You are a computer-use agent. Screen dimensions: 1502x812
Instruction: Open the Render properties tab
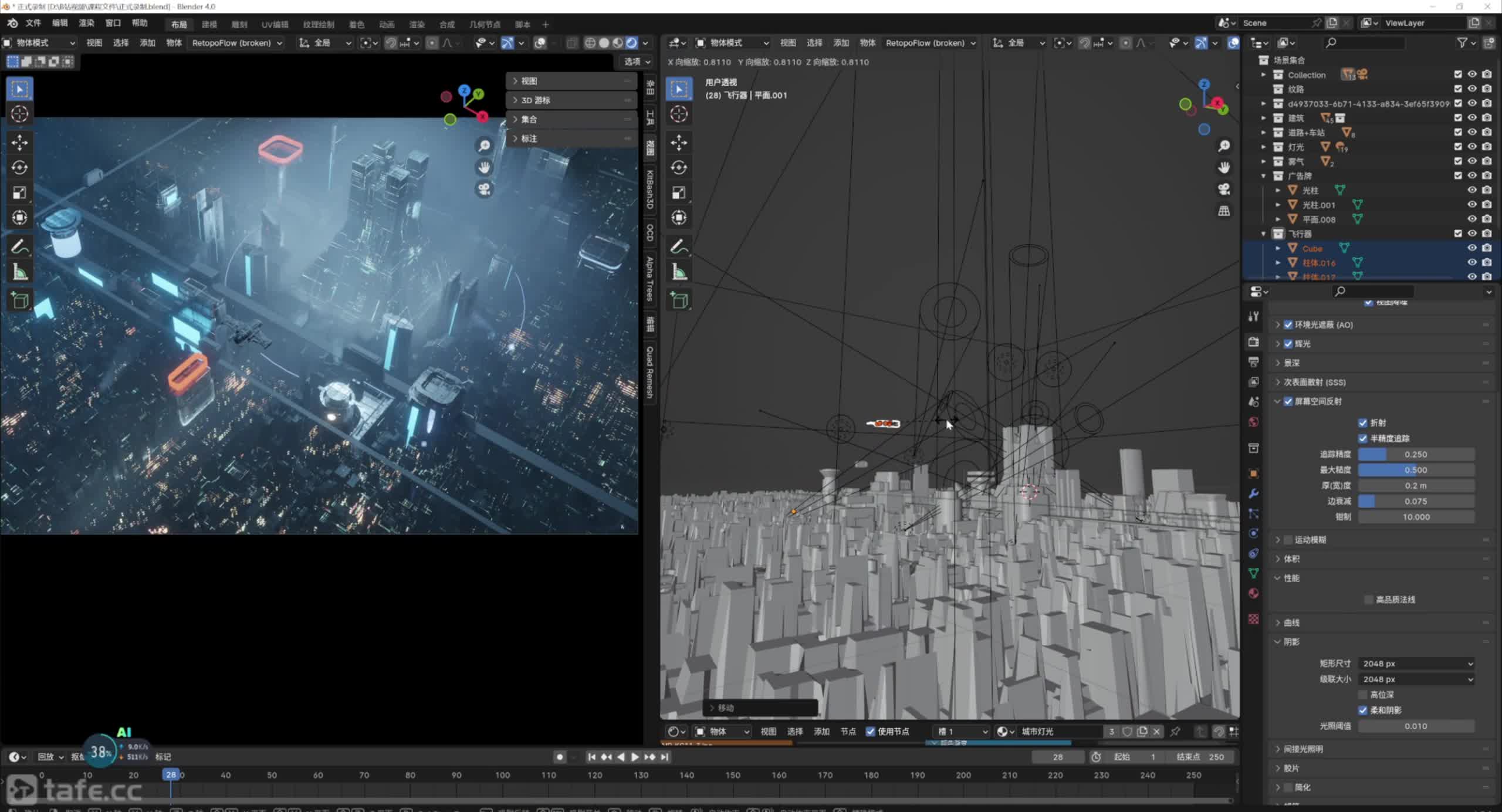click(x=1254, y=342)
